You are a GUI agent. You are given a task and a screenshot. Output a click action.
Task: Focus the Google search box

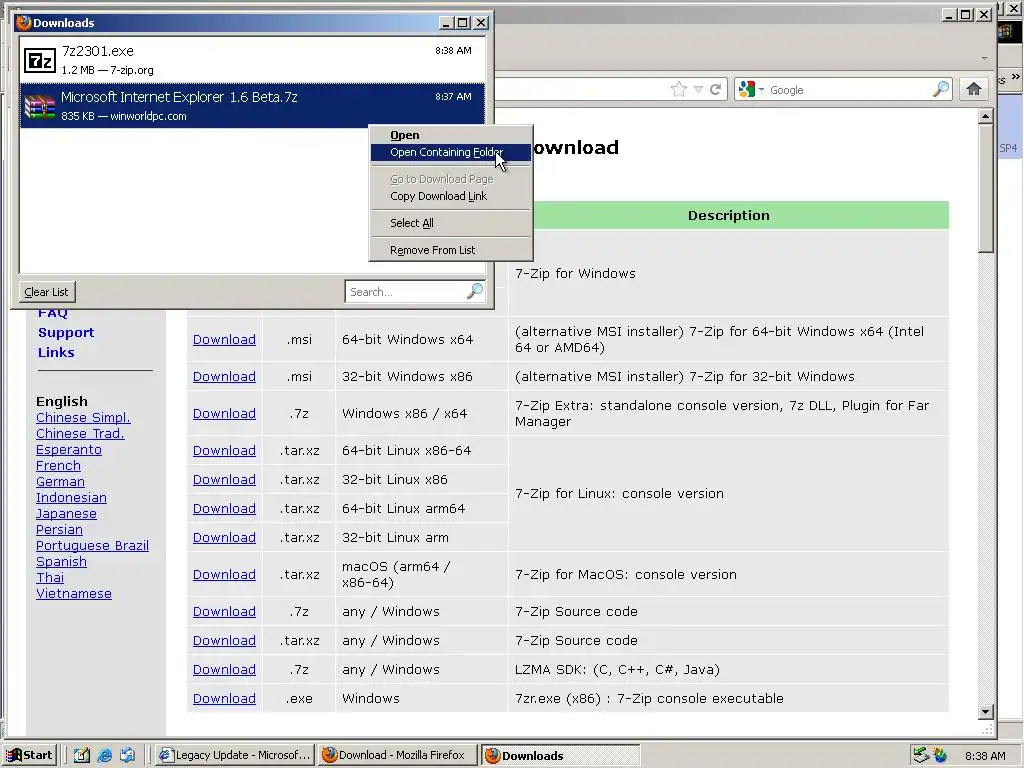(x=849, y=89)
